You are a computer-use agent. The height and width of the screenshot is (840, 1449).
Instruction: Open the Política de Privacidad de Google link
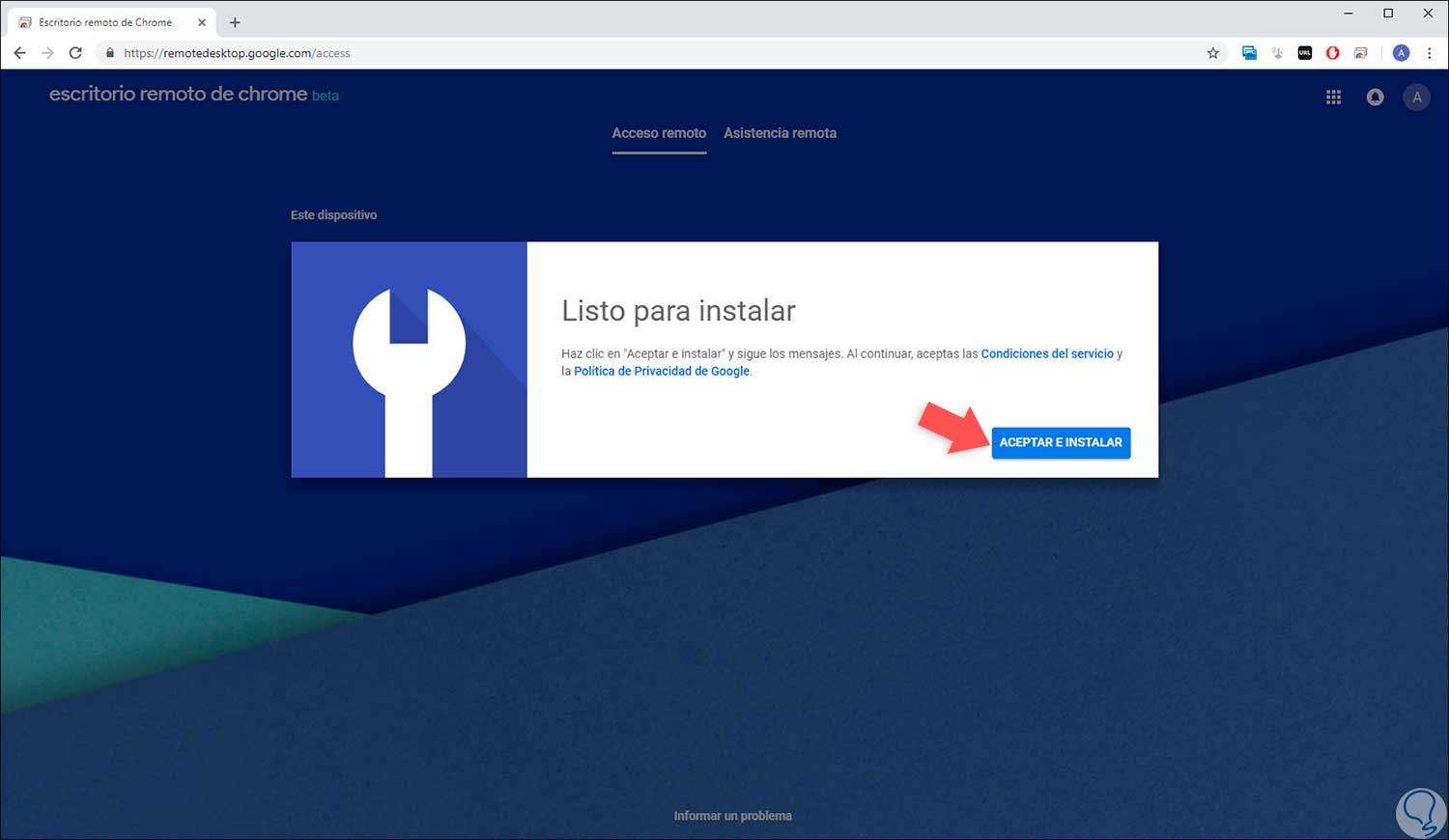tap(662, 371)
